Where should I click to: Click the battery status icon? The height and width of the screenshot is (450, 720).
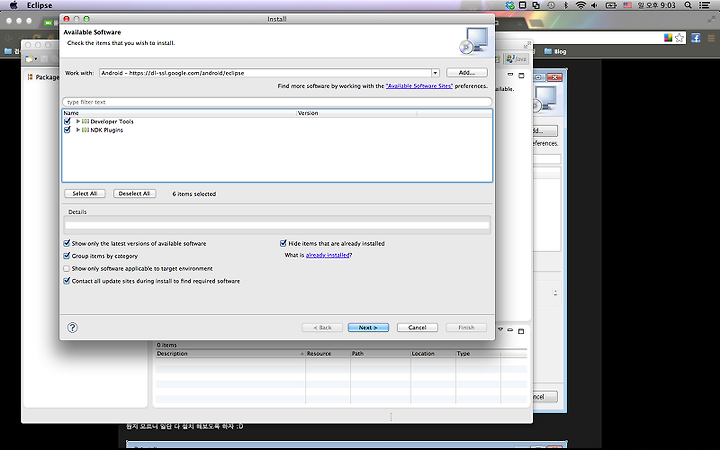coord(611,6)
